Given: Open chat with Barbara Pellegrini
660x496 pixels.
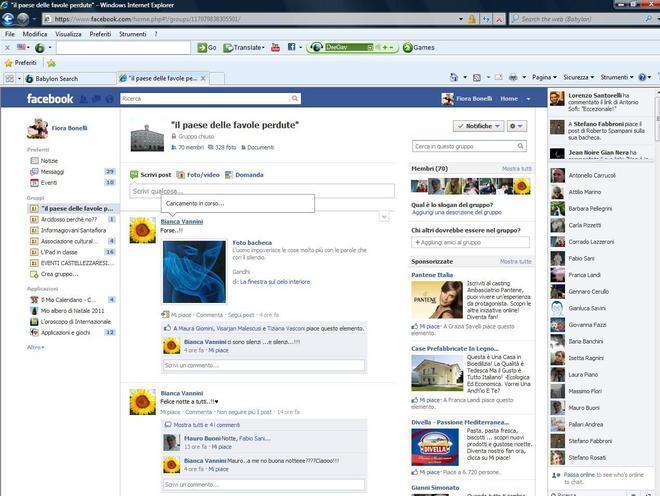Looking at the screenshot, I should tap(590, 208).
